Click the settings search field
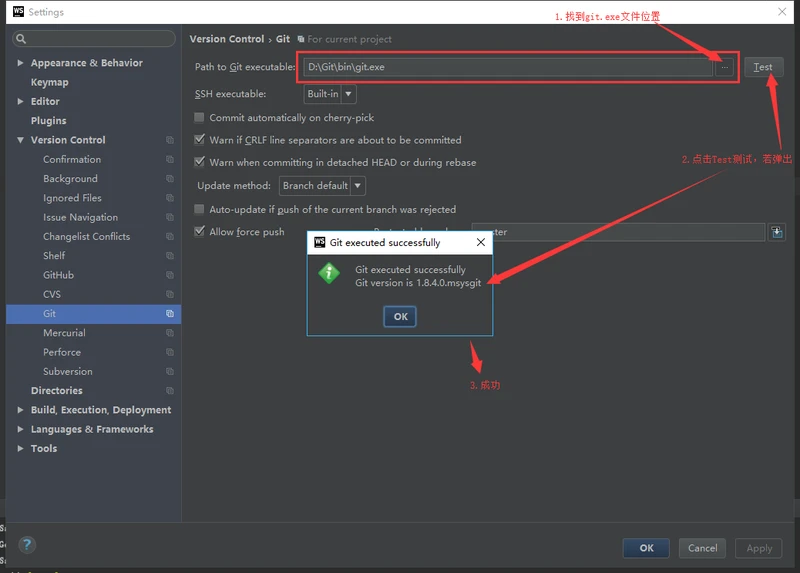 click(94, 39)
